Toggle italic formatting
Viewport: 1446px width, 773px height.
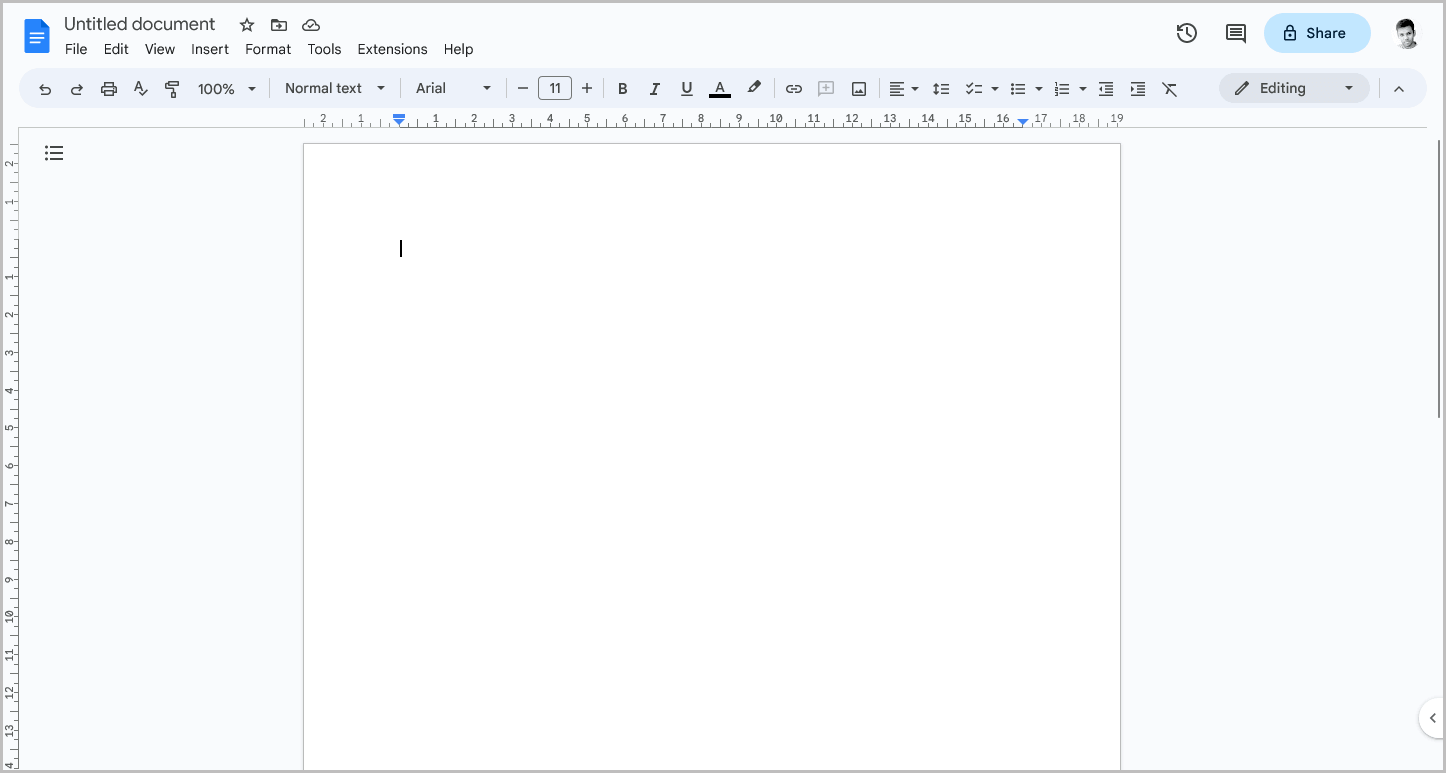click(655, 88)
